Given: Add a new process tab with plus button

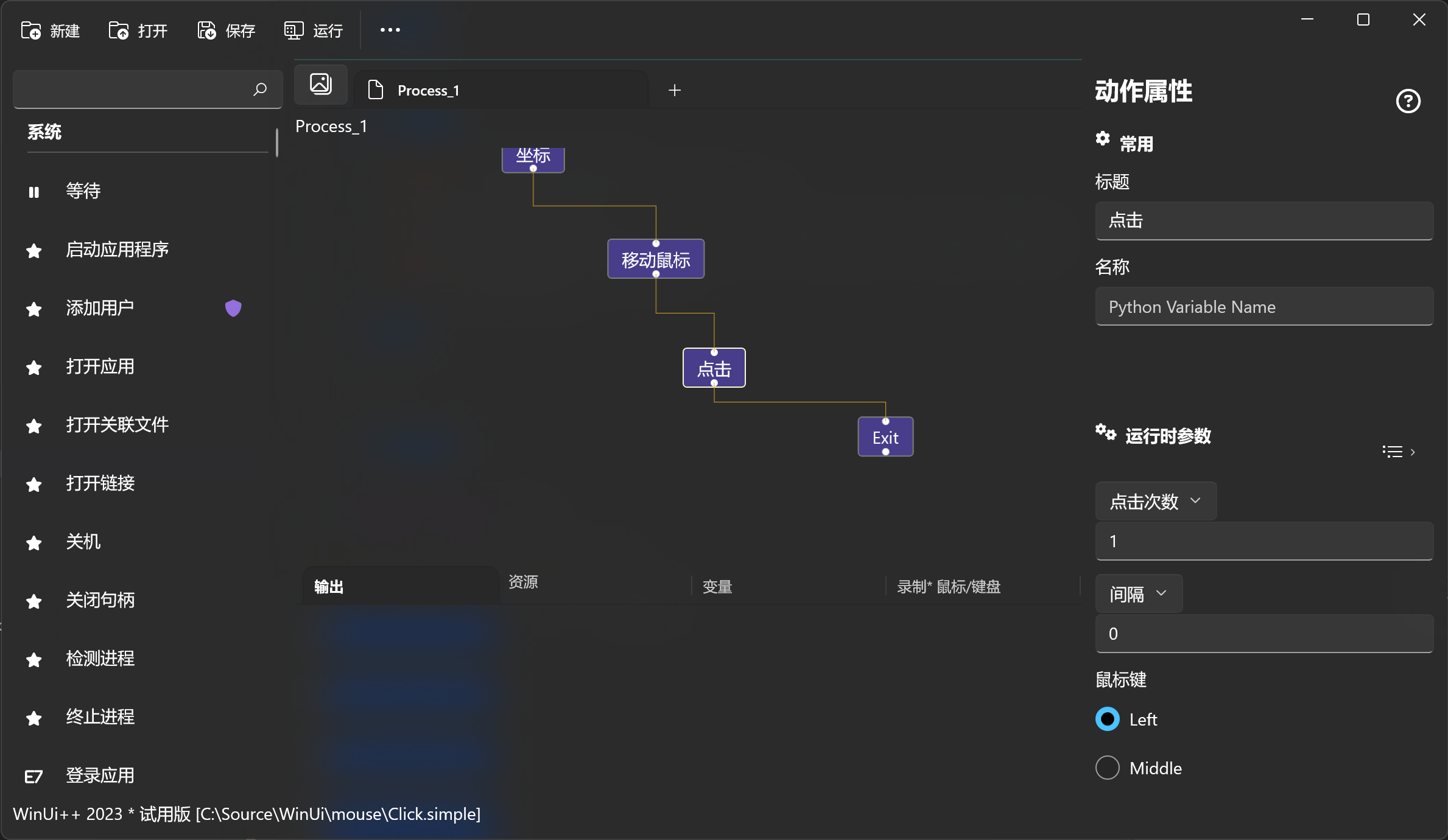Looking at the screenshot, I should 675,90.
